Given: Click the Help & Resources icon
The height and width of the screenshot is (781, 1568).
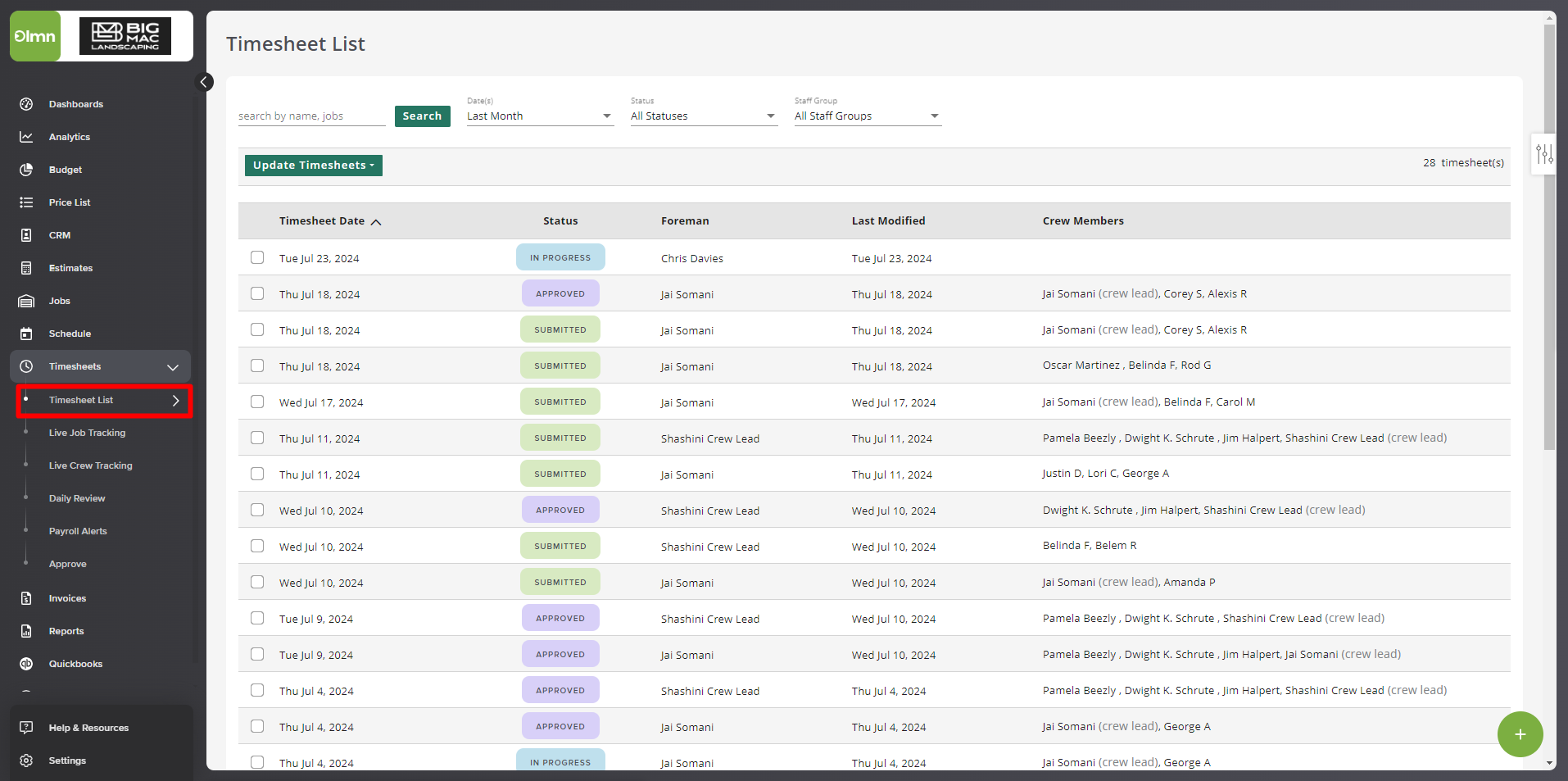Looking at the screenshot, I should click(26, 728).
